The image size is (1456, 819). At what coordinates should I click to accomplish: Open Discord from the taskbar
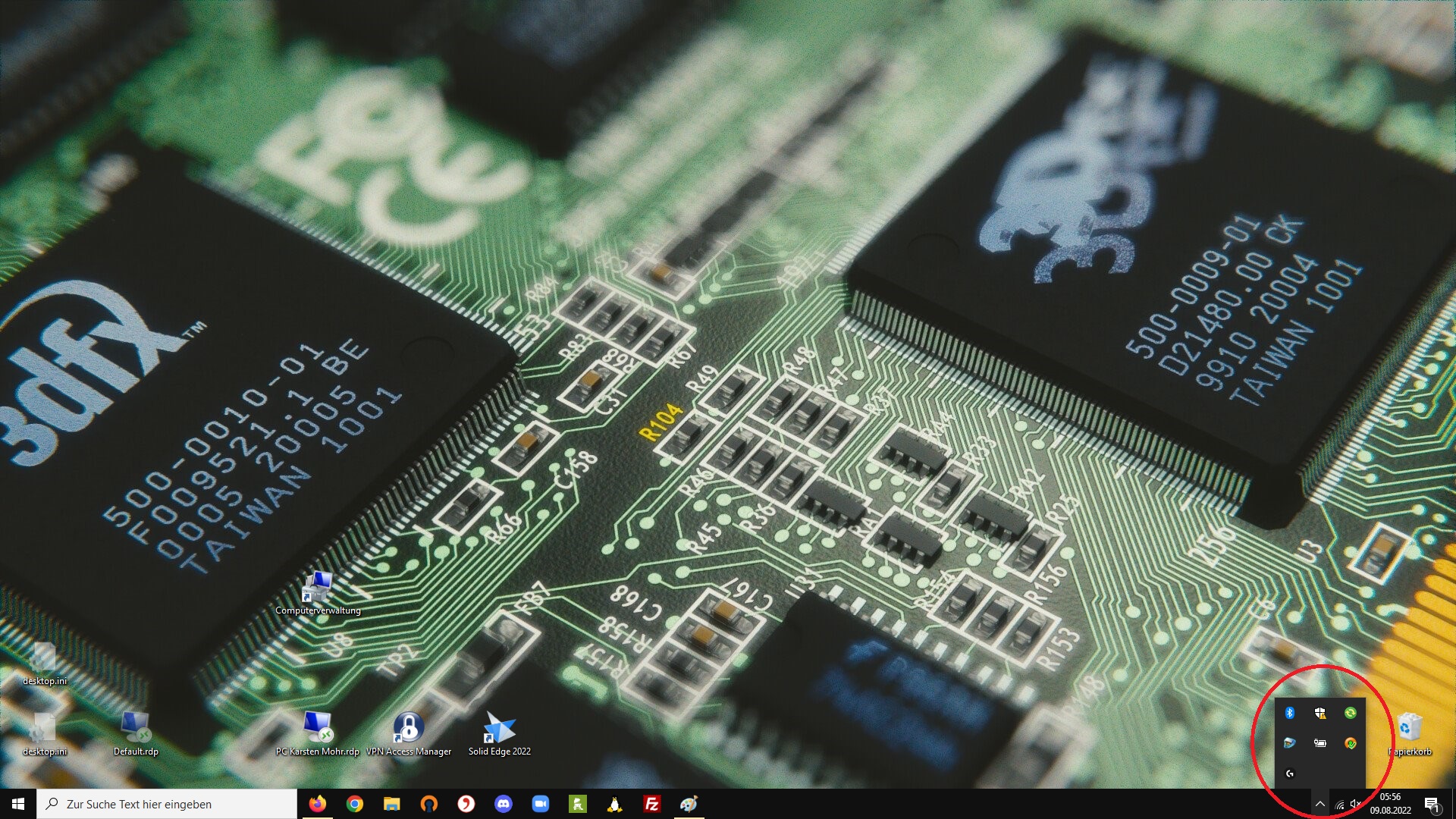pyautogui.click(x=504, y=804)
